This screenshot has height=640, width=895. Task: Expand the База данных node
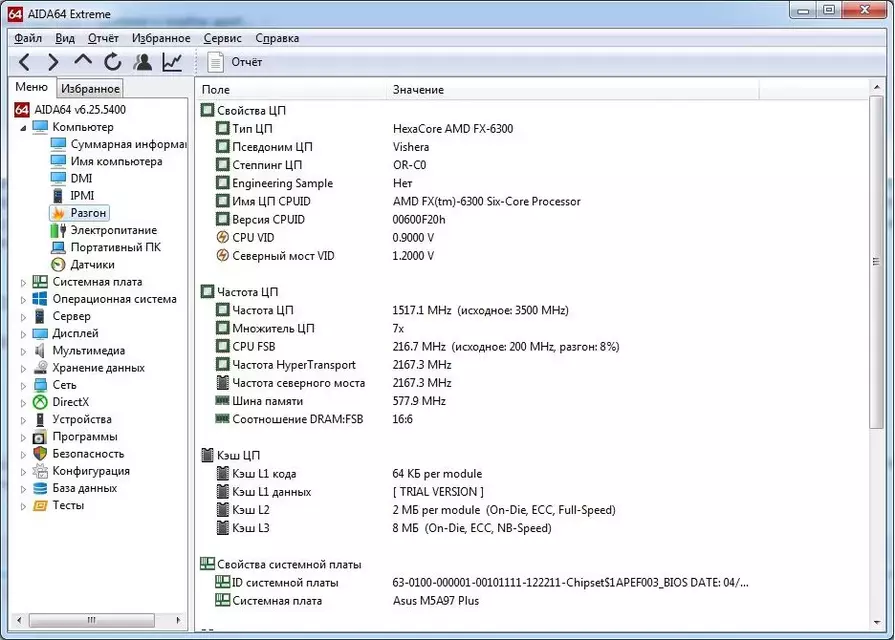tap(23, 489)
